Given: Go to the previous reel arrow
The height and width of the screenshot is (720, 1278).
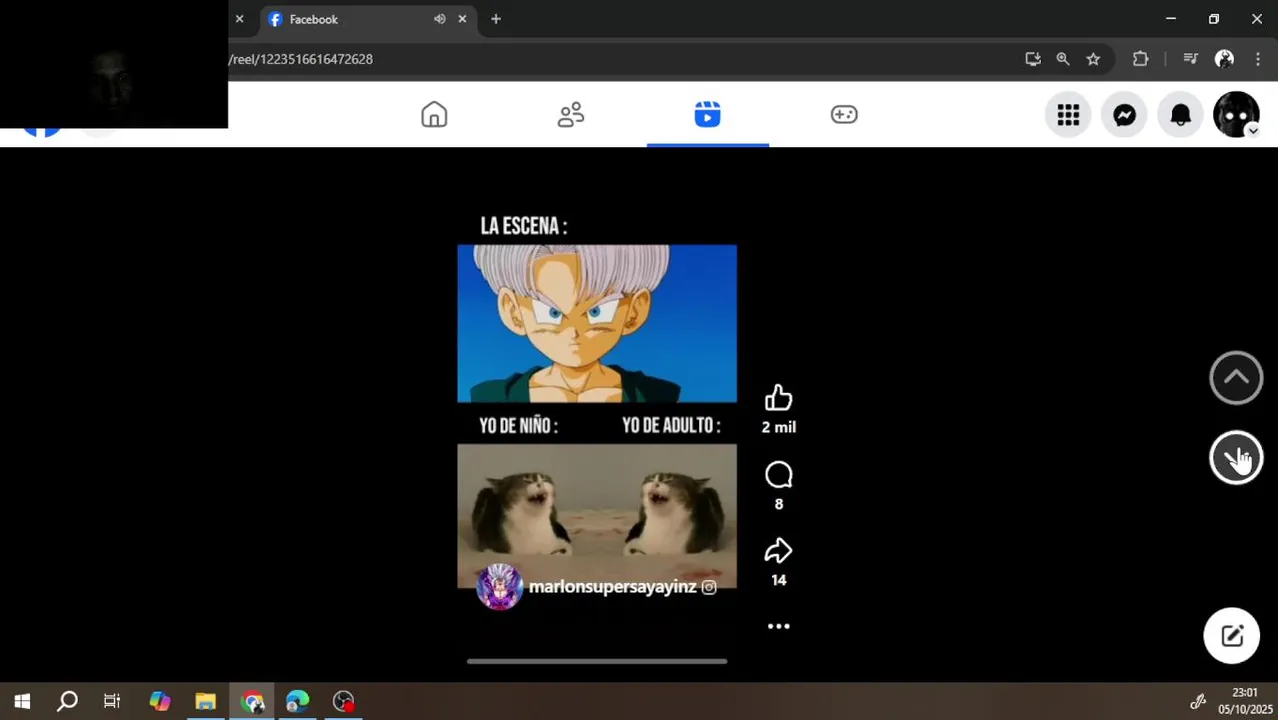Looking at the screenshot, I should point(1236,378).
